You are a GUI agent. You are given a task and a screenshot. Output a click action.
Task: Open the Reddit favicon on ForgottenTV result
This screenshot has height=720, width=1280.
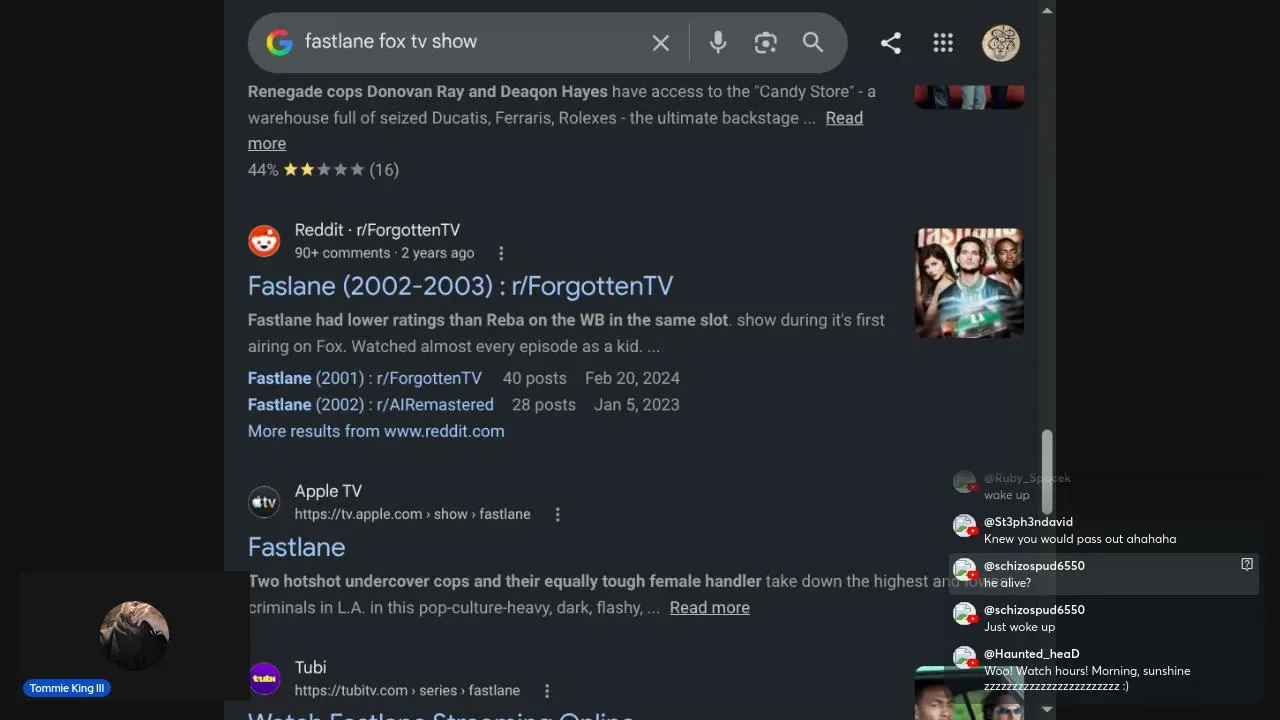tap(265, 241)
